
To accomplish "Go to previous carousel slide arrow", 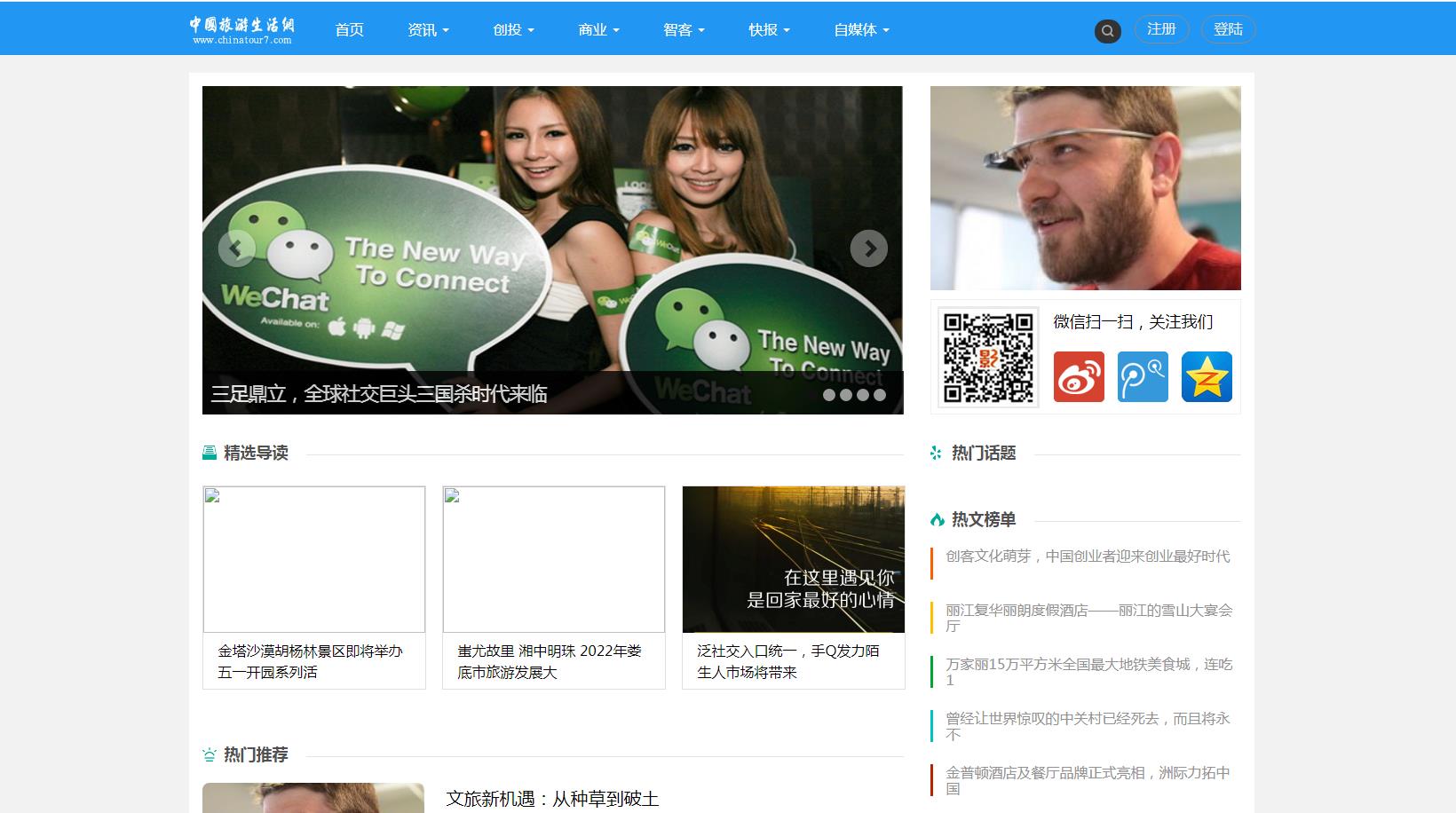I will (x=236, y=249).
